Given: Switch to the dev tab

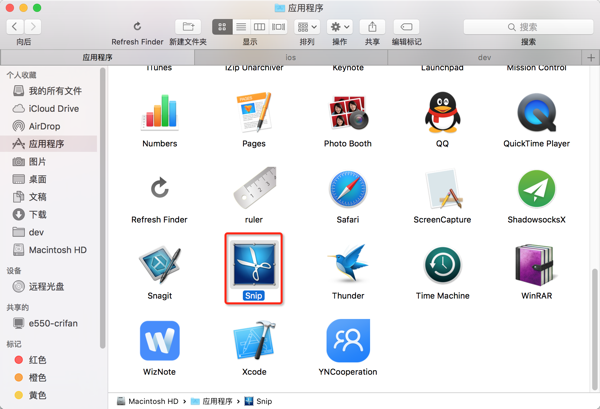Looking at the screenshot, I should pos(484,57).
